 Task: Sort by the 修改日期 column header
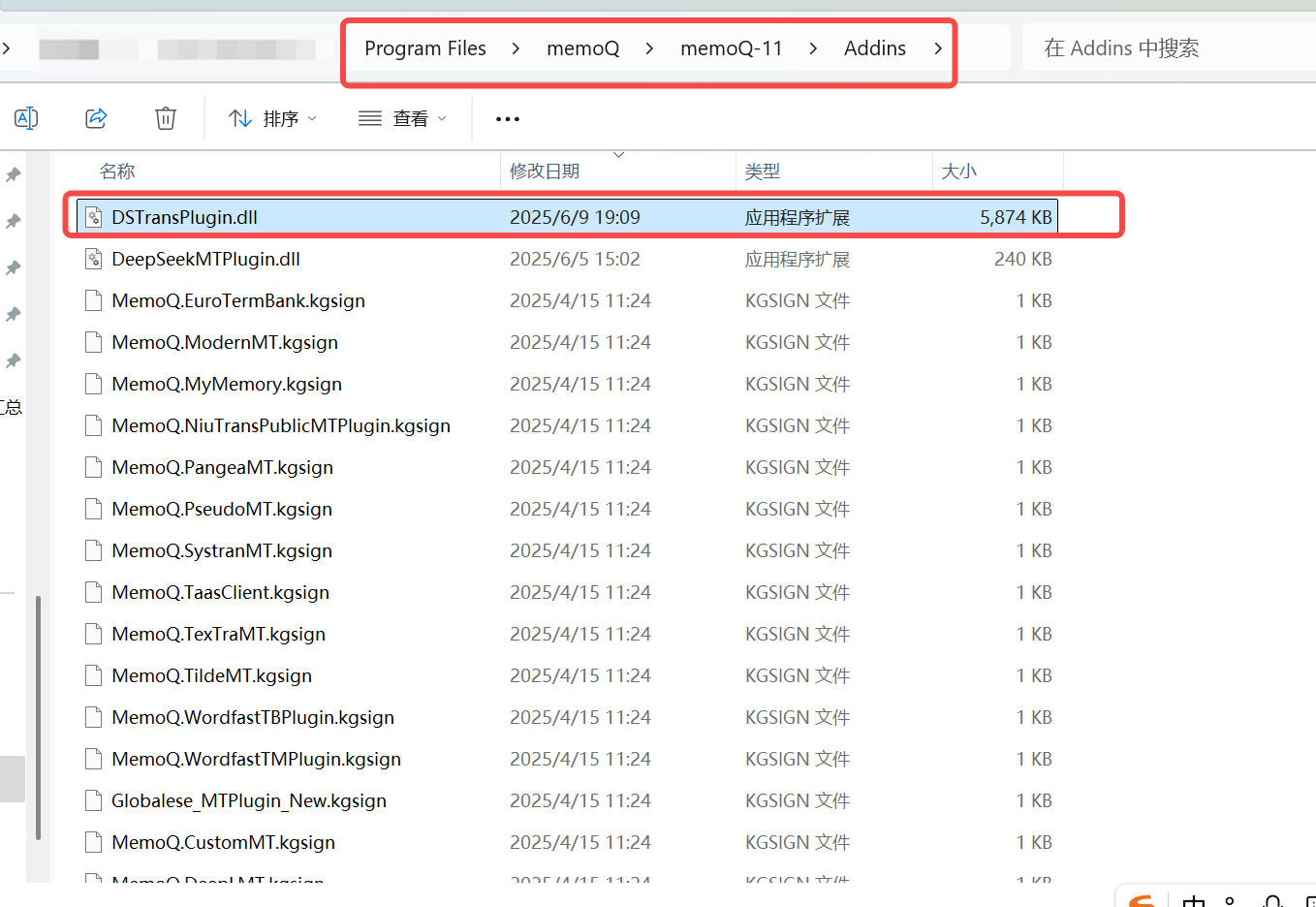point(545,172)
